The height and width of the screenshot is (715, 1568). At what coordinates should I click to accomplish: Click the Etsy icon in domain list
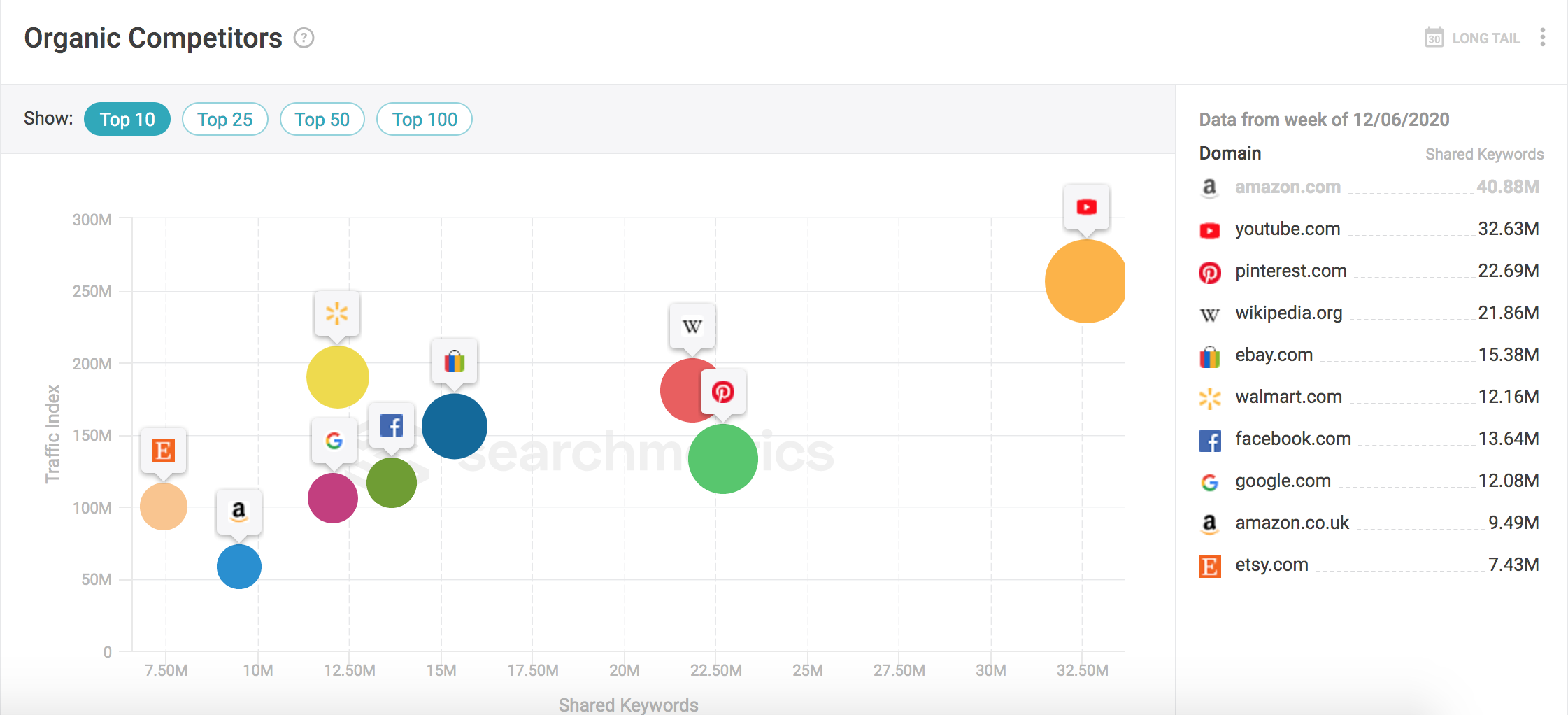[1209, 565]
